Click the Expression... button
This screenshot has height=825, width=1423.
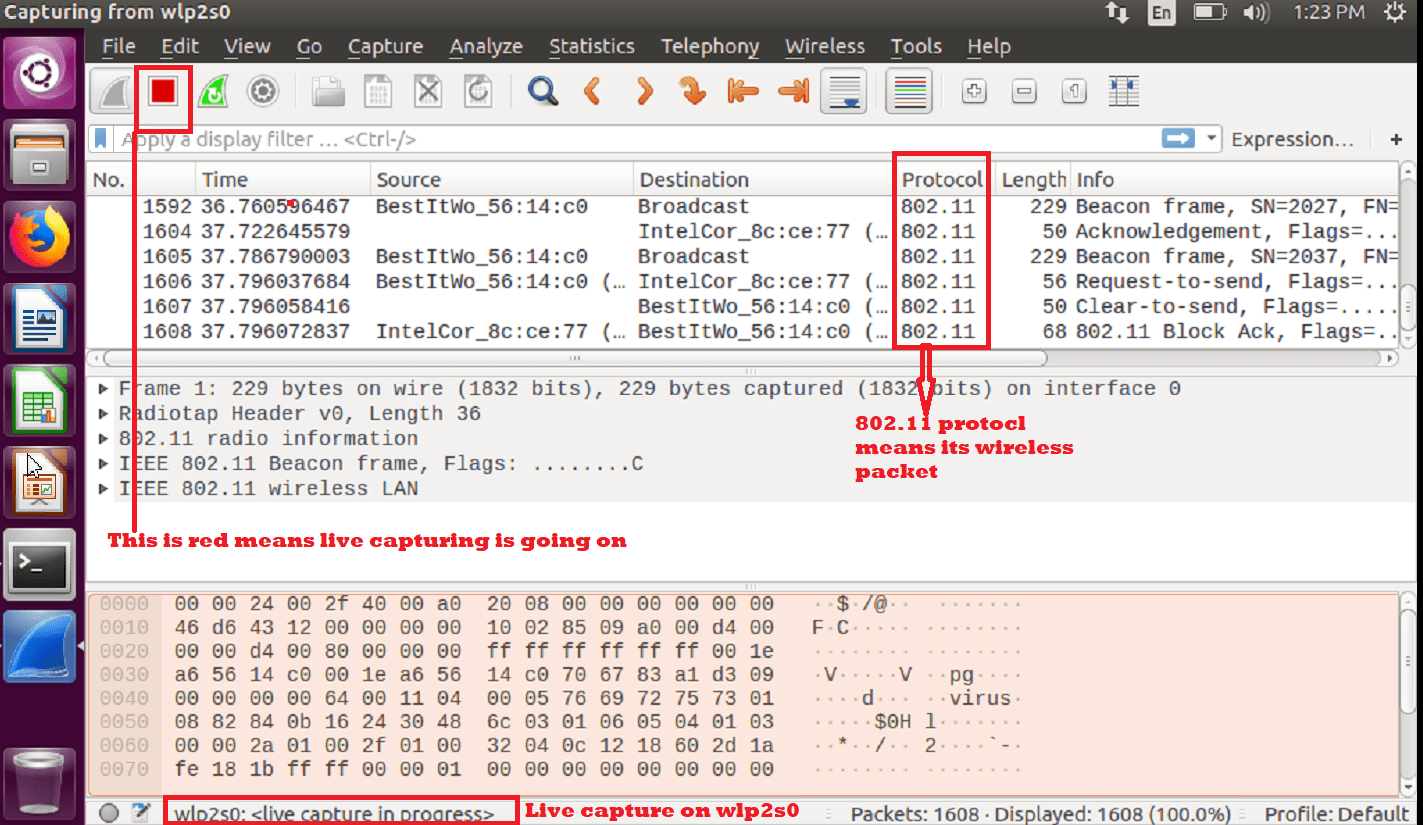click(1294, 139)
